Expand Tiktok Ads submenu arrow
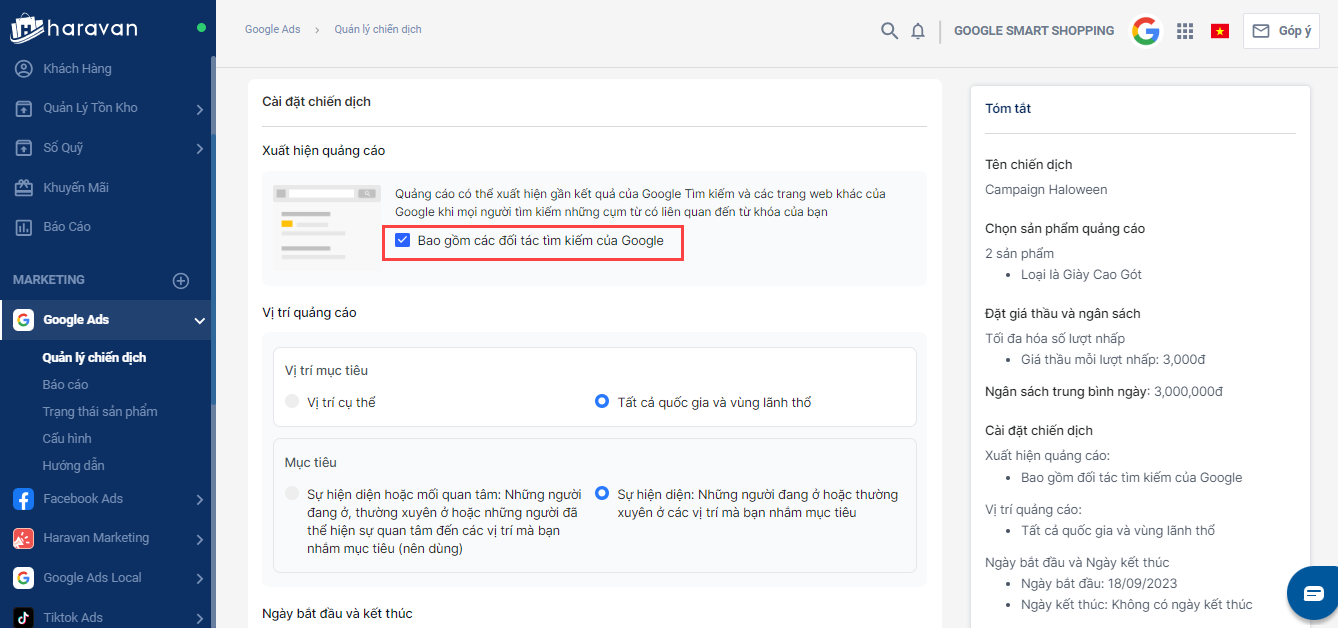The image size is (1338, 628). click(x=200, y=618)
